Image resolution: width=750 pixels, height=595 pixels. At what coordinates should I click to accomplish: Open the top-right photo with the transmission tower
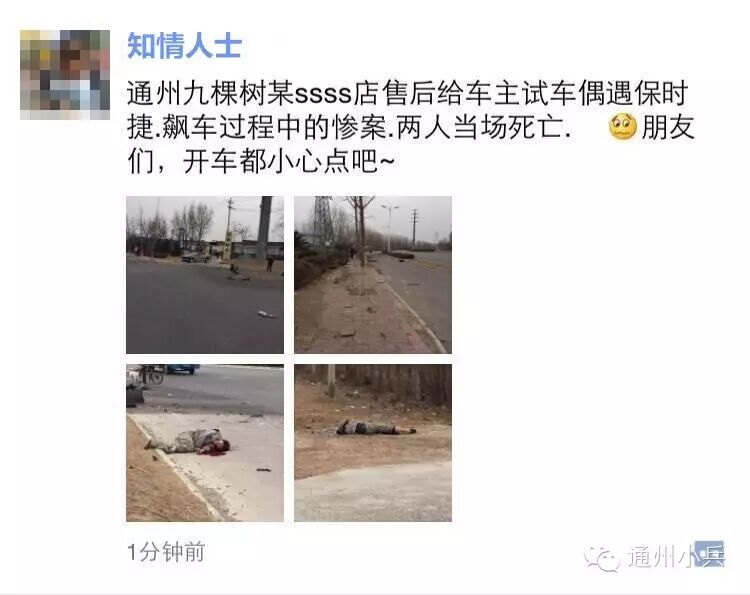click(373, 275)
